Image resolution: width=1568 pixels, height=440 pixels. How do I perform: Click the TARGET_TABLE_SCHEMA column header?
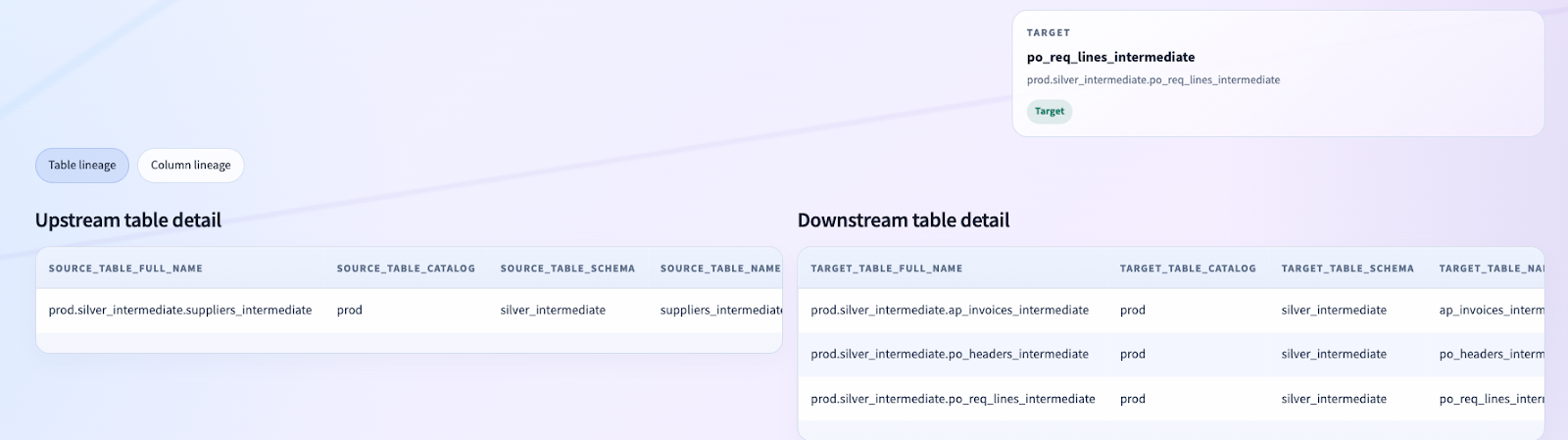pyautogui.click(x=1347, y=269)
